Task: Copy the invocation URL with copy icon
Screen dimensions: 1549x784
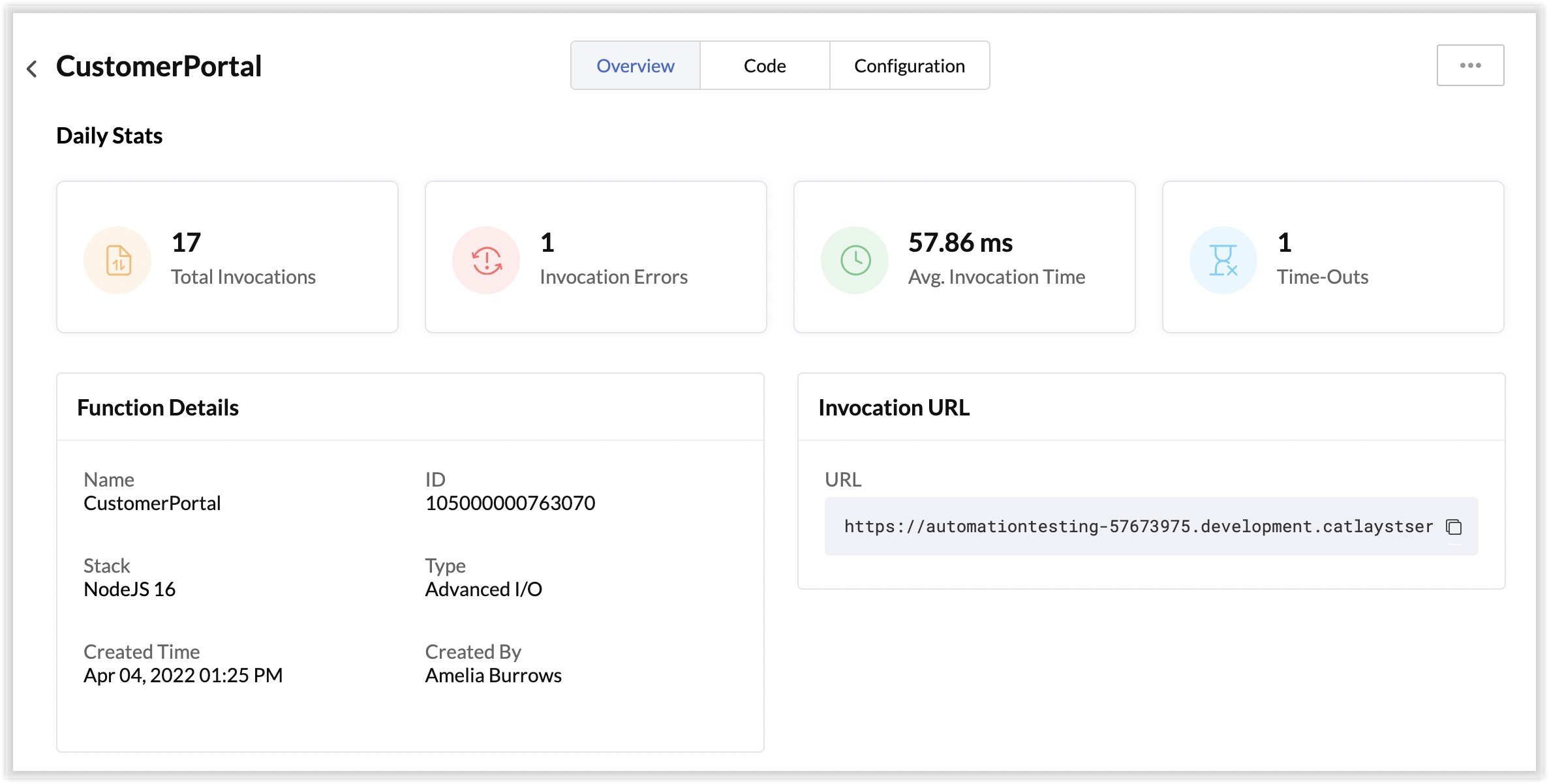Action: (x=1454, y=526)
